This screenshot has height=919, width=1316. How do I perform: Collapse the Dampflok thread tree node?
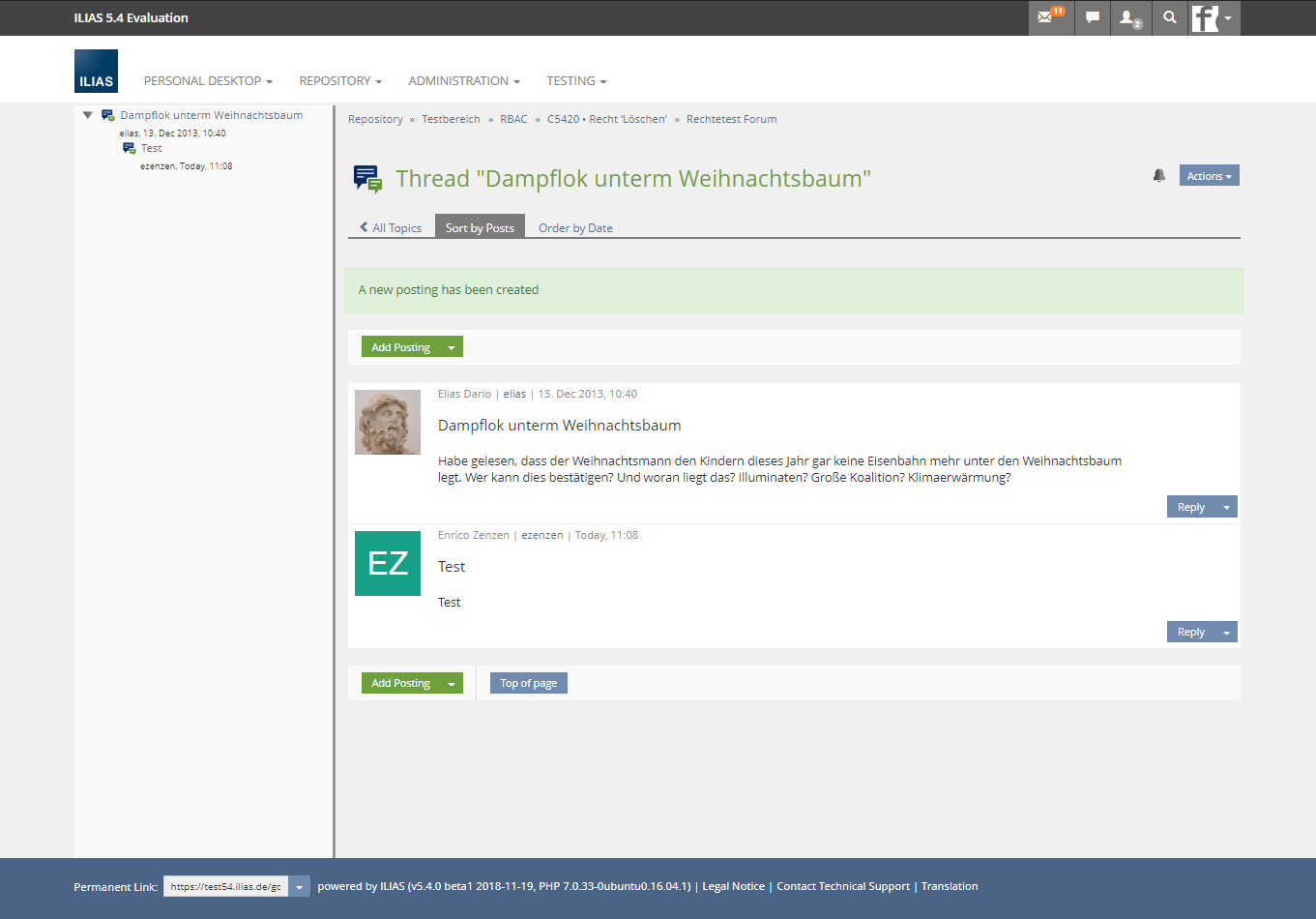click(x=88, y=115)
